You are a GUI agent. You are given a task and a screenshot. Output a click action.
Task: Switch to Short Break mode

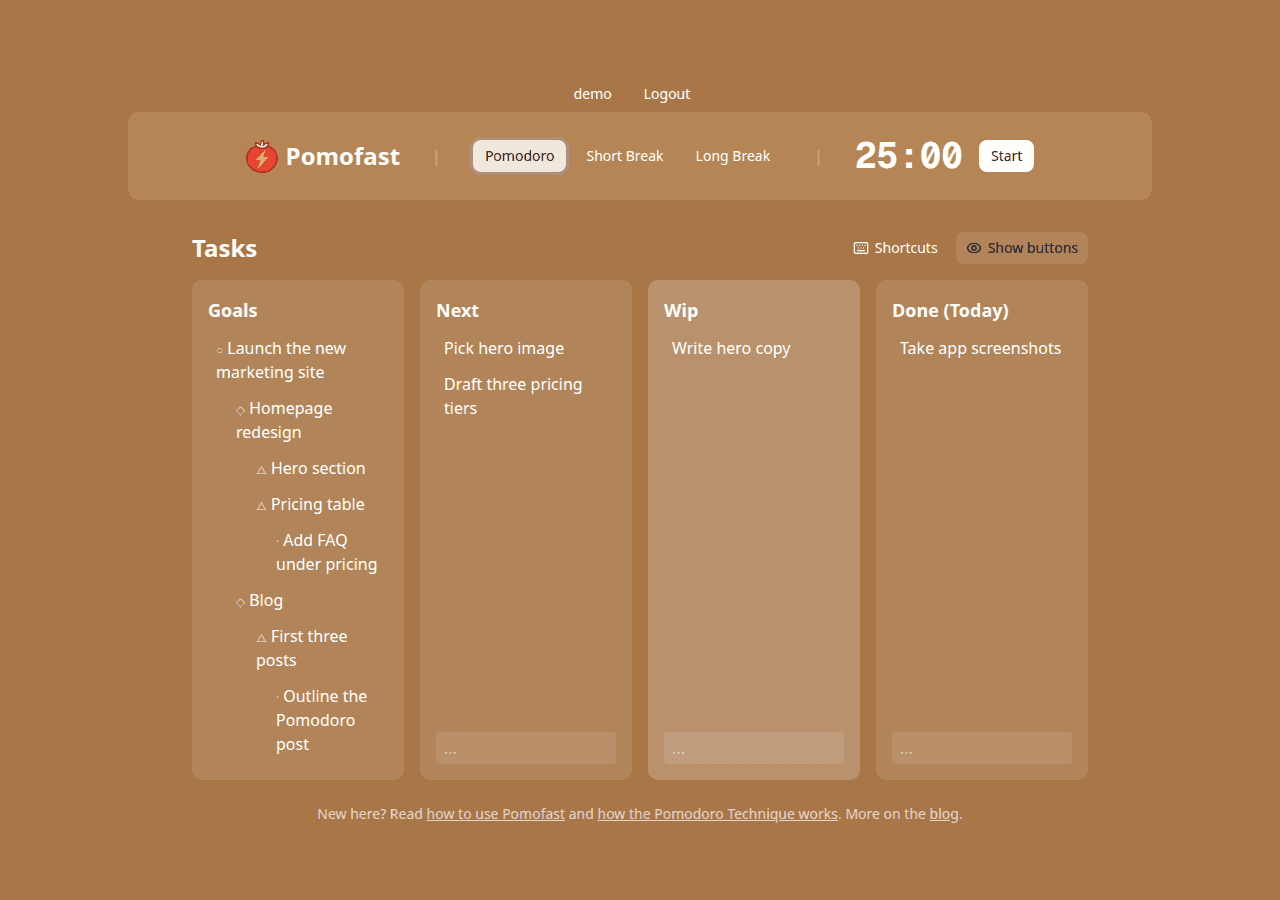click(625, 156)
